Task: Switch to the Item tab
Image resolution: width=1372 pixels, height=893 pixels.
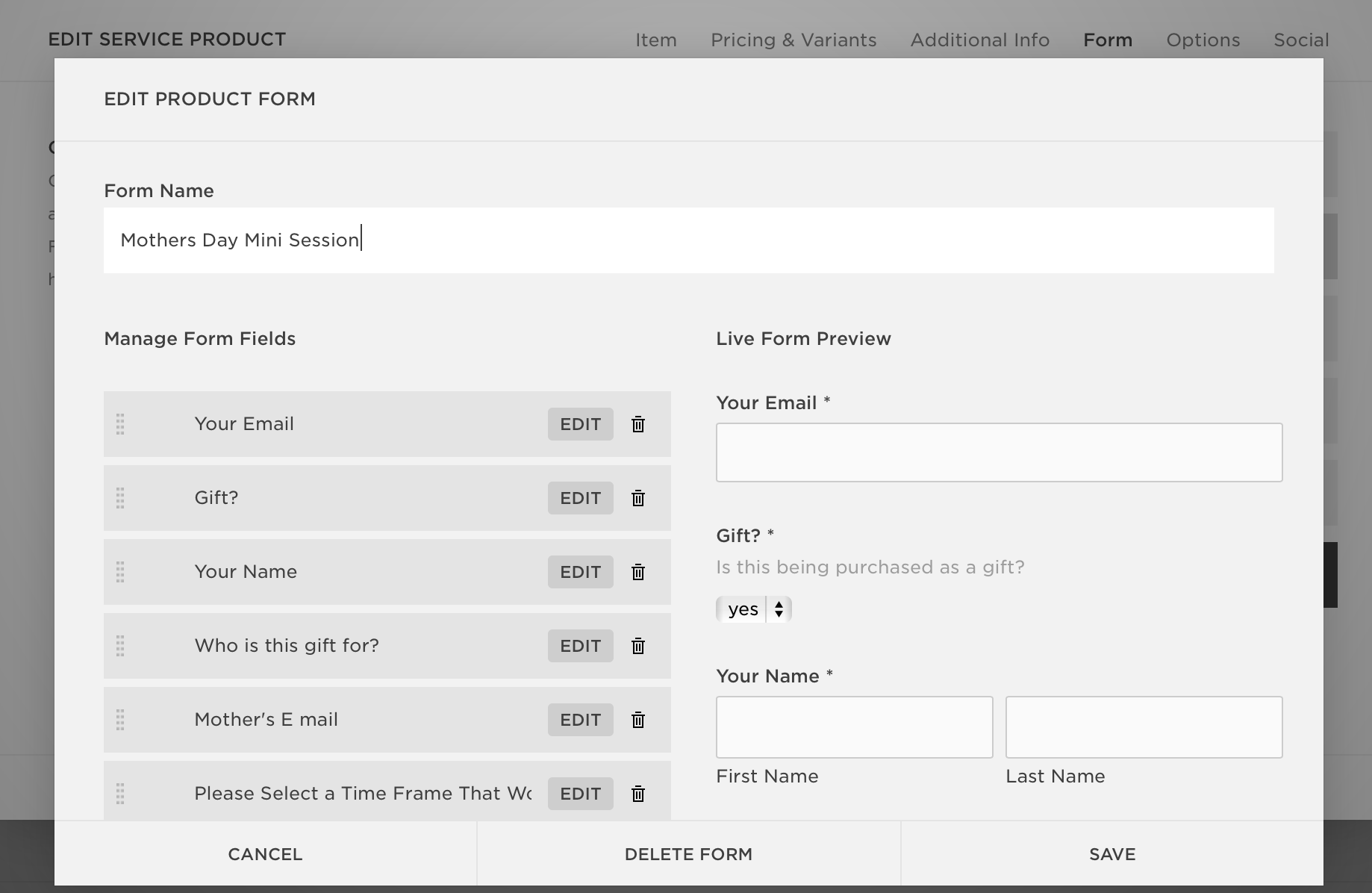Action: (656, 40)
